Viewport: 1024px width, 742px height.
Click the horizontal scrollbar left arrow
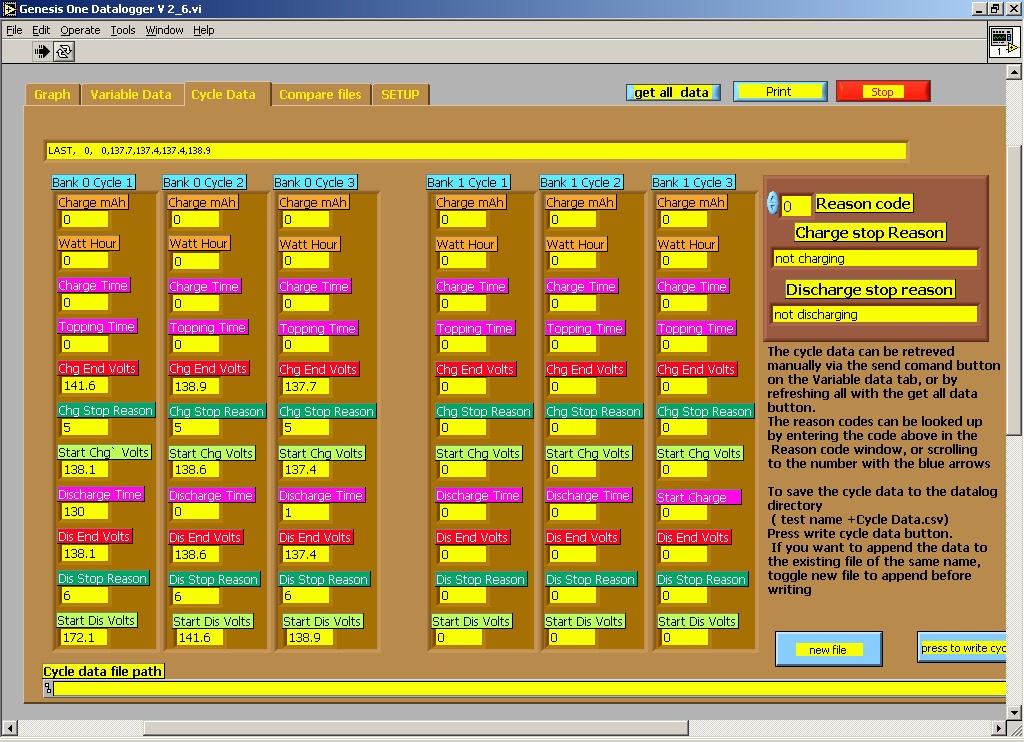coord(9,728)
